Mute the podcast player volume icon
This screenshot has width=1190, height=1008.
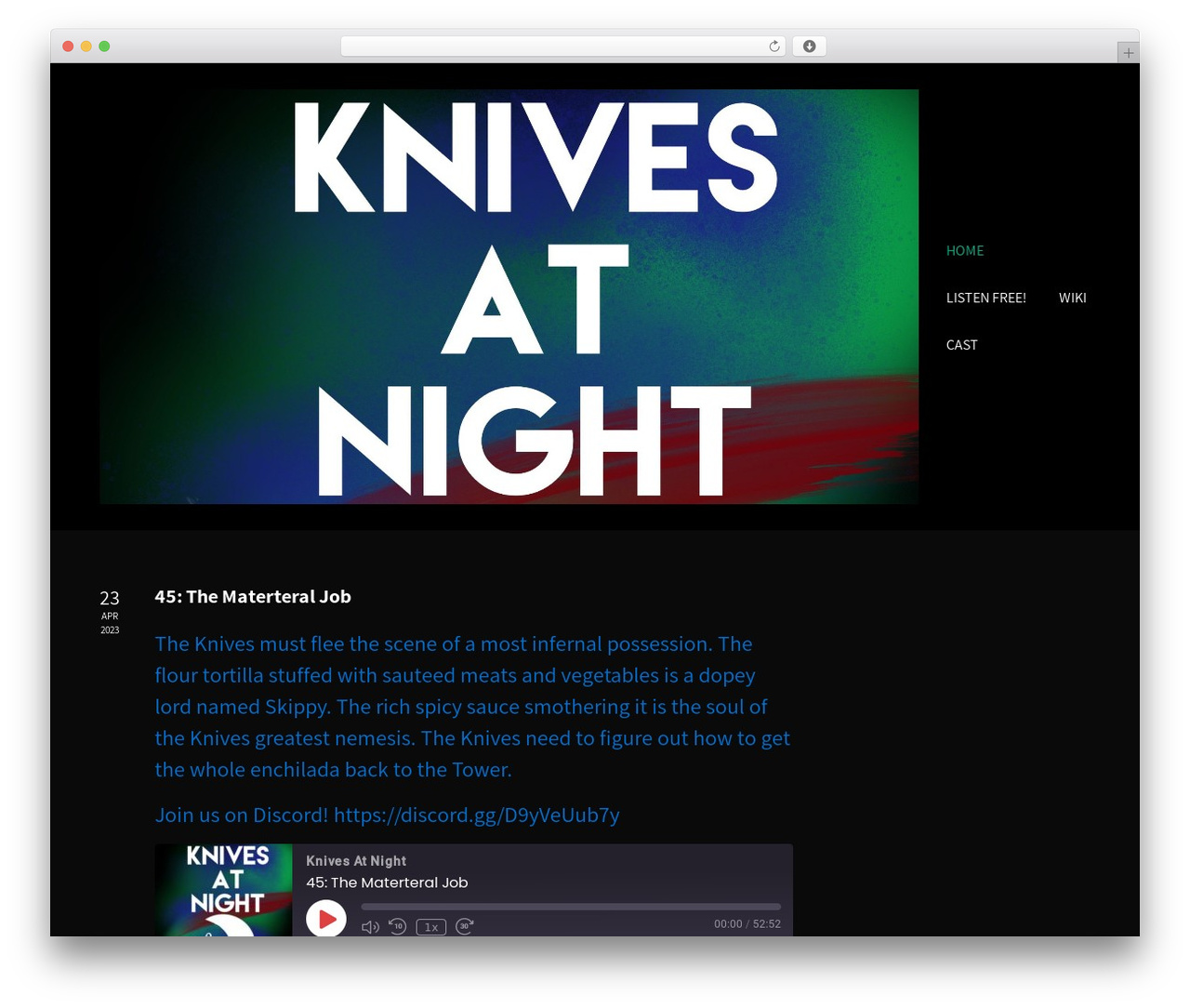[x=370, y=927]
